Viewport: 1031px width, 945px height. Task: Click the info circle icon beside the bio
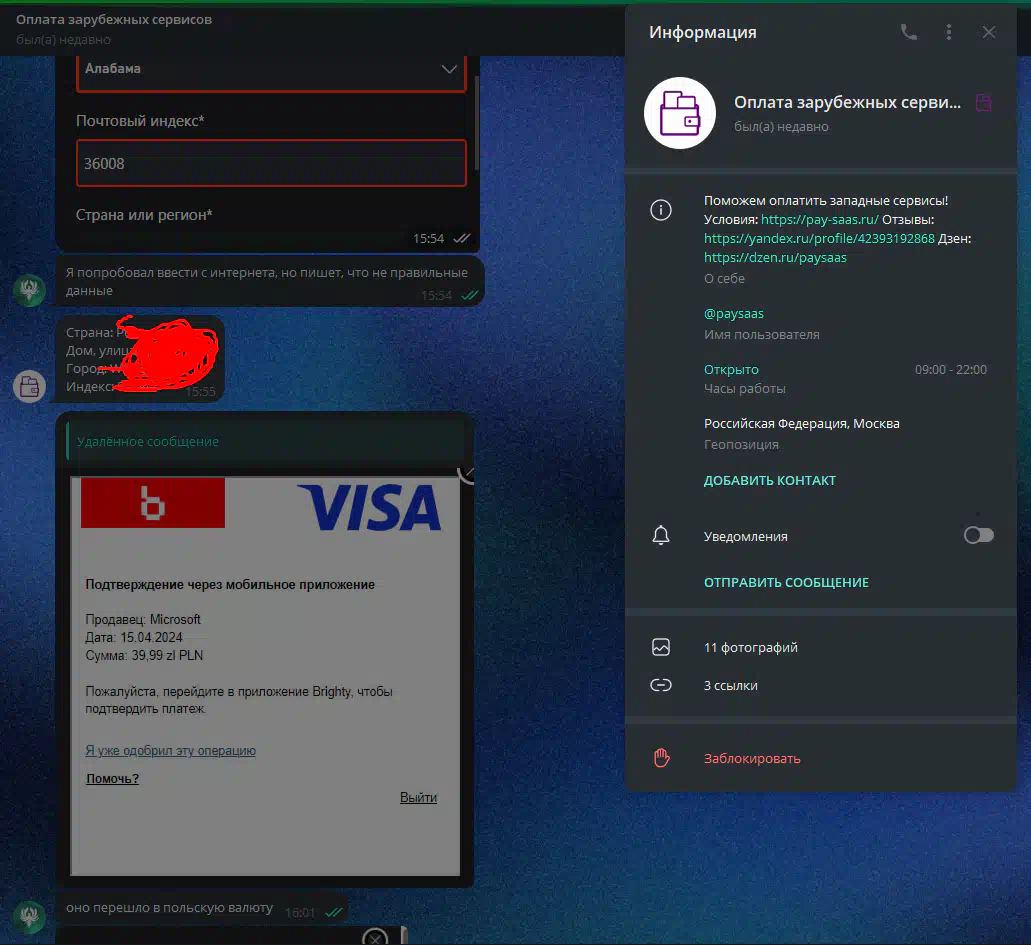661,210
